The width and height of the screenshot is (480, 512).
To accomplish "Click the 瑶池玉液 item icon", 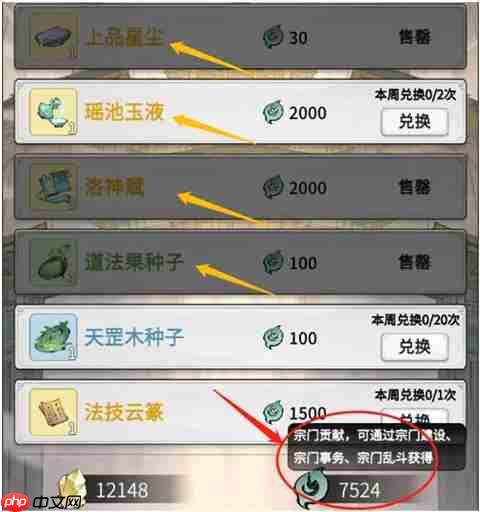I will [x=53, y=112].
